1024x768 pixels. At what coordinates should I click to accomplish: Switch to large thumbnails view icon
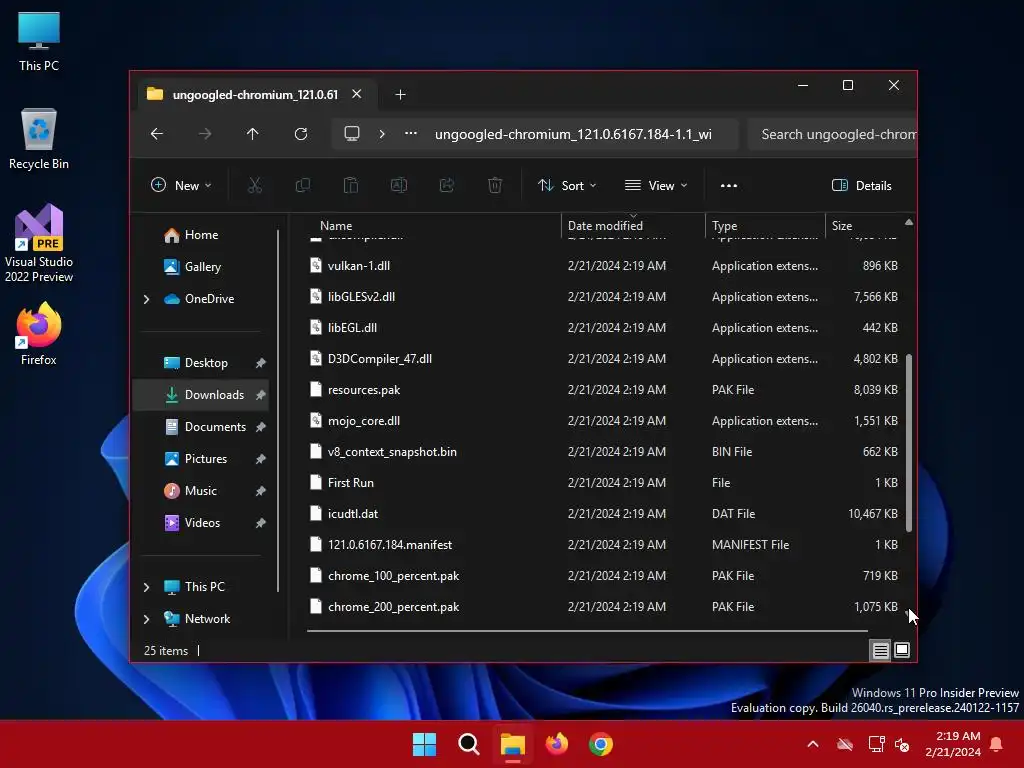[x=902, y=650]
